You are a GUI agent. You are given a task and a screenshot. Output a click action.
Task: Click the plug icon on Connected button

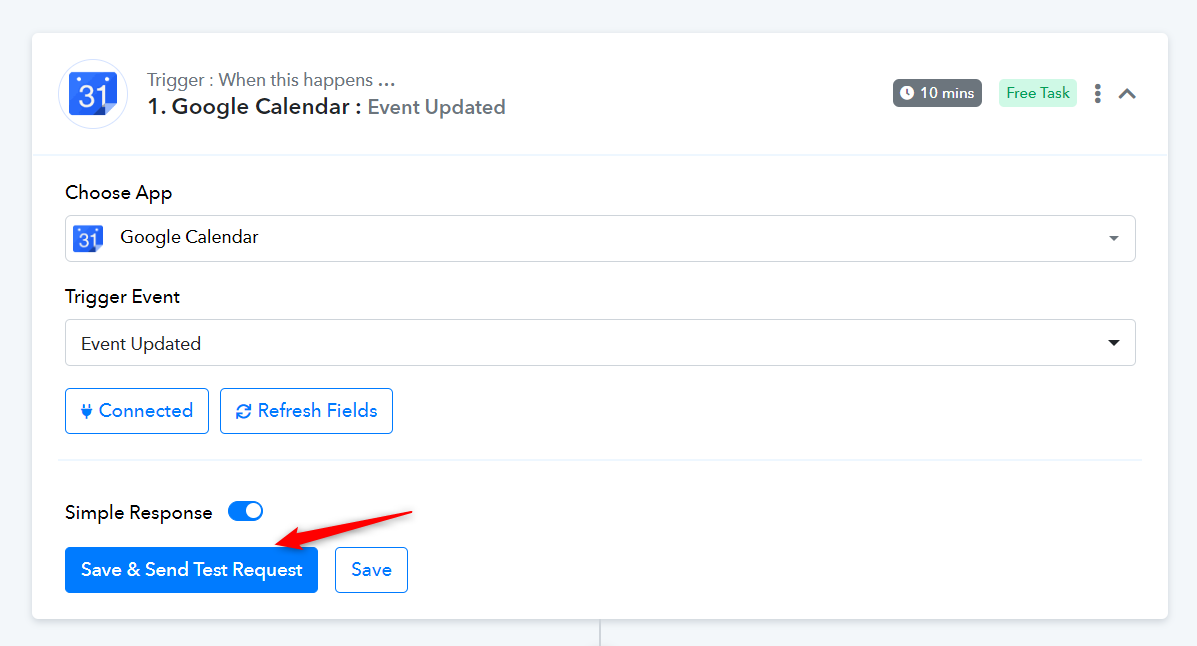[x=86, y=412]
